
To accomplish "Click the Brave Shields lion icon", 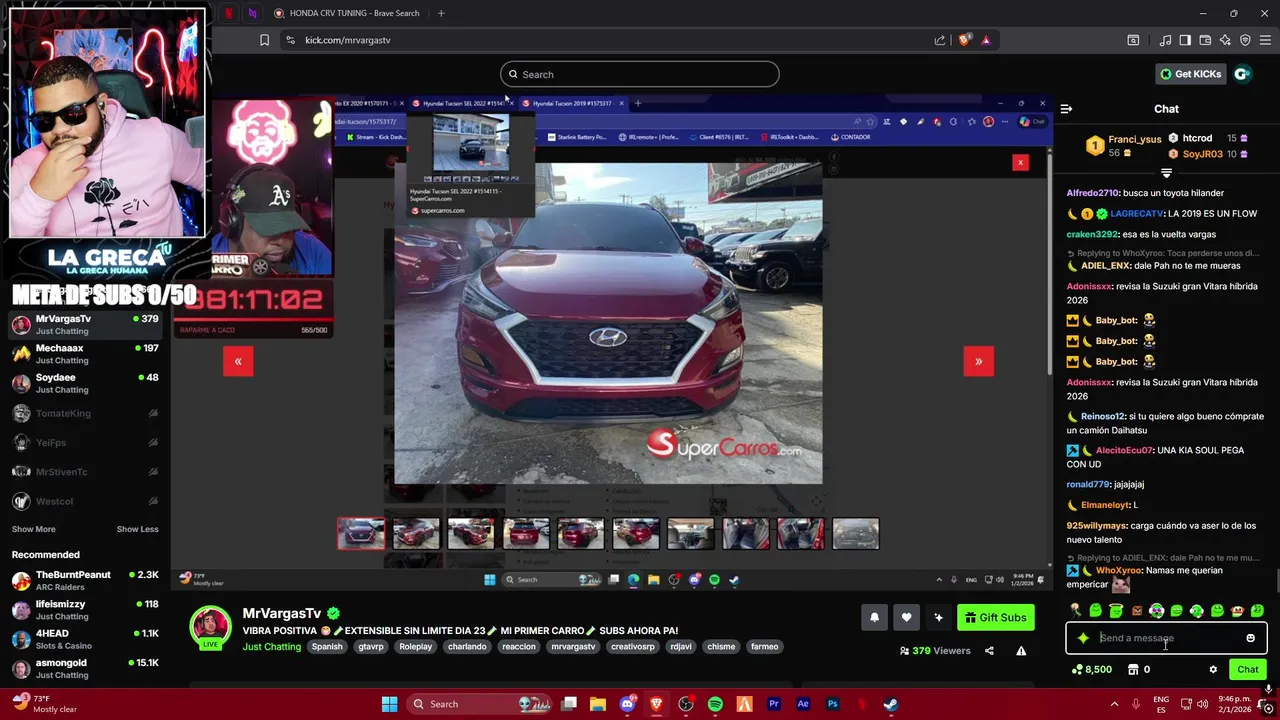I will pyautogui.click(x=964, y=40).
